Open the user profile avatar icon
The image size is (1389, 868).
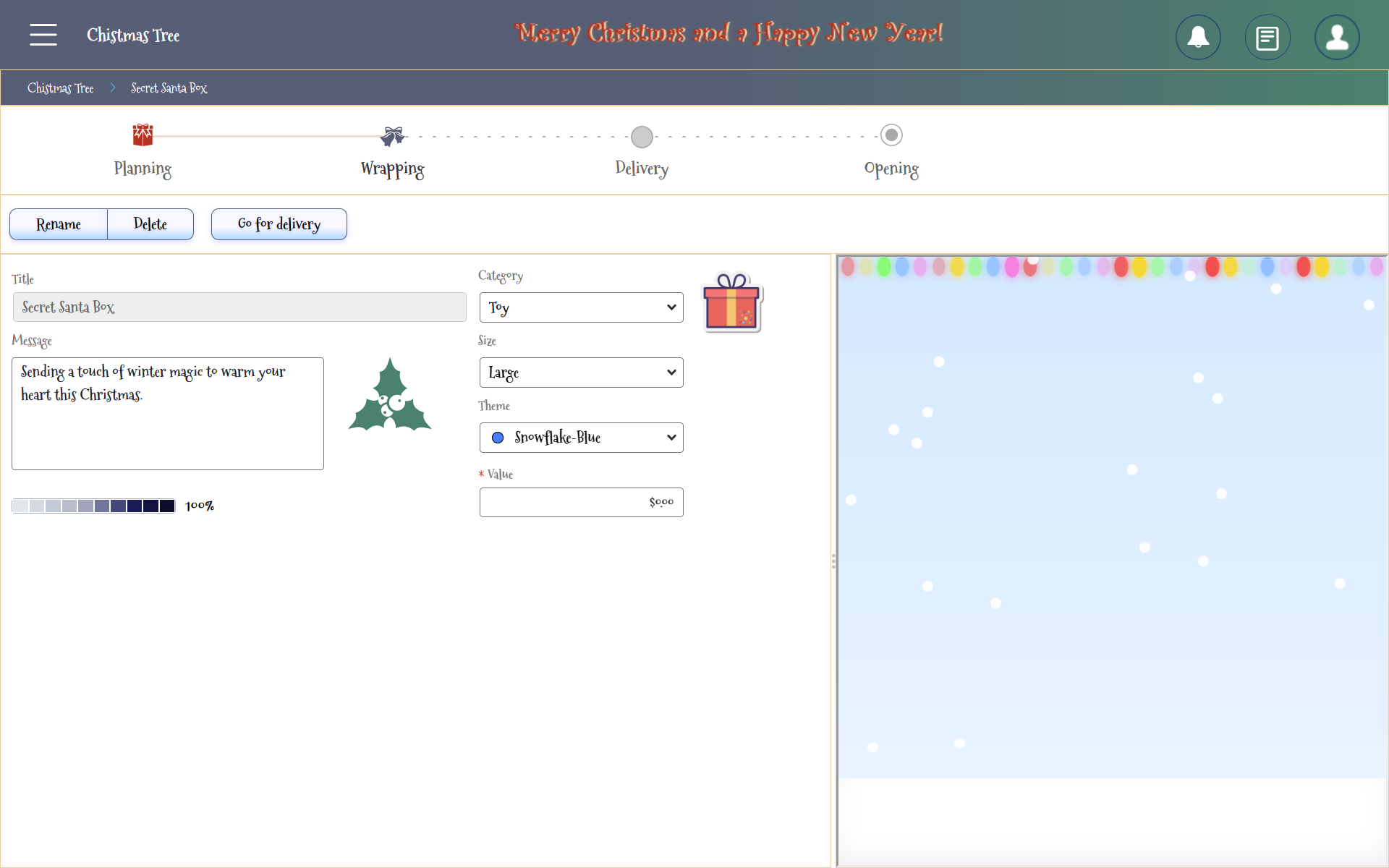pyautogui.click(x=1336, y=38)
